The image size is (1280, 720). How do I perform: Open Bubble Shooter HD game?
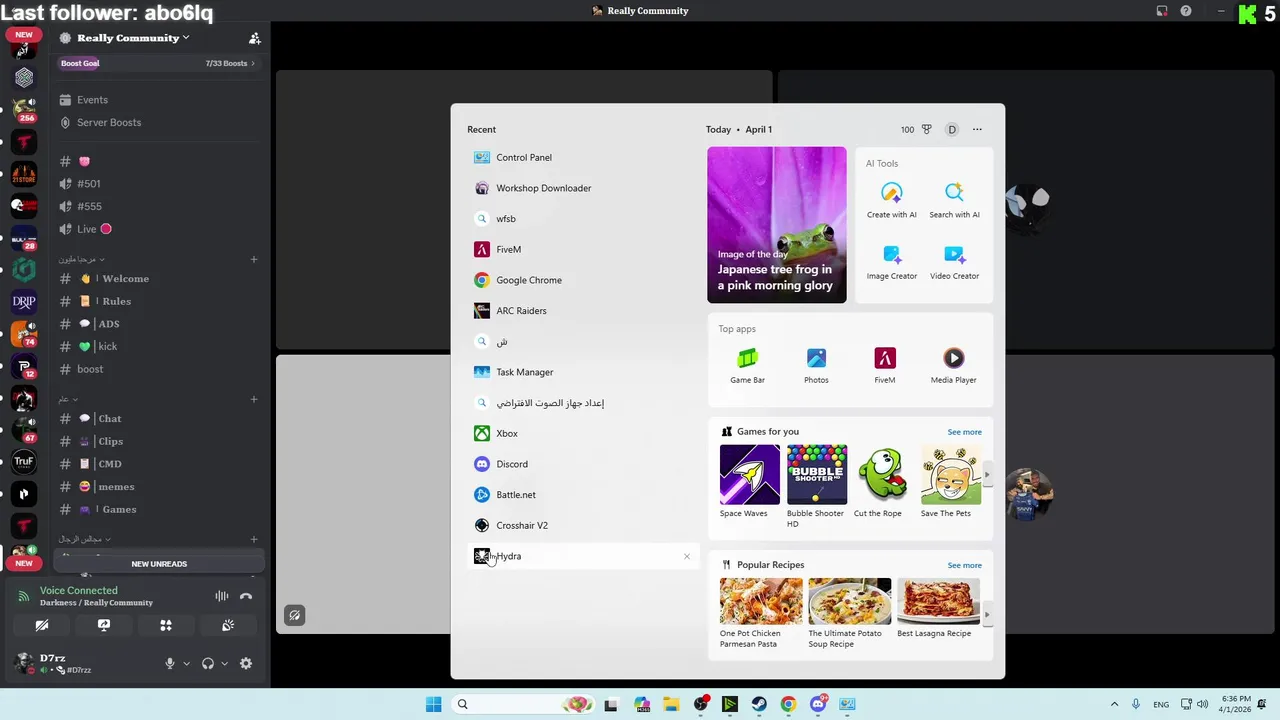coord(817,486)
